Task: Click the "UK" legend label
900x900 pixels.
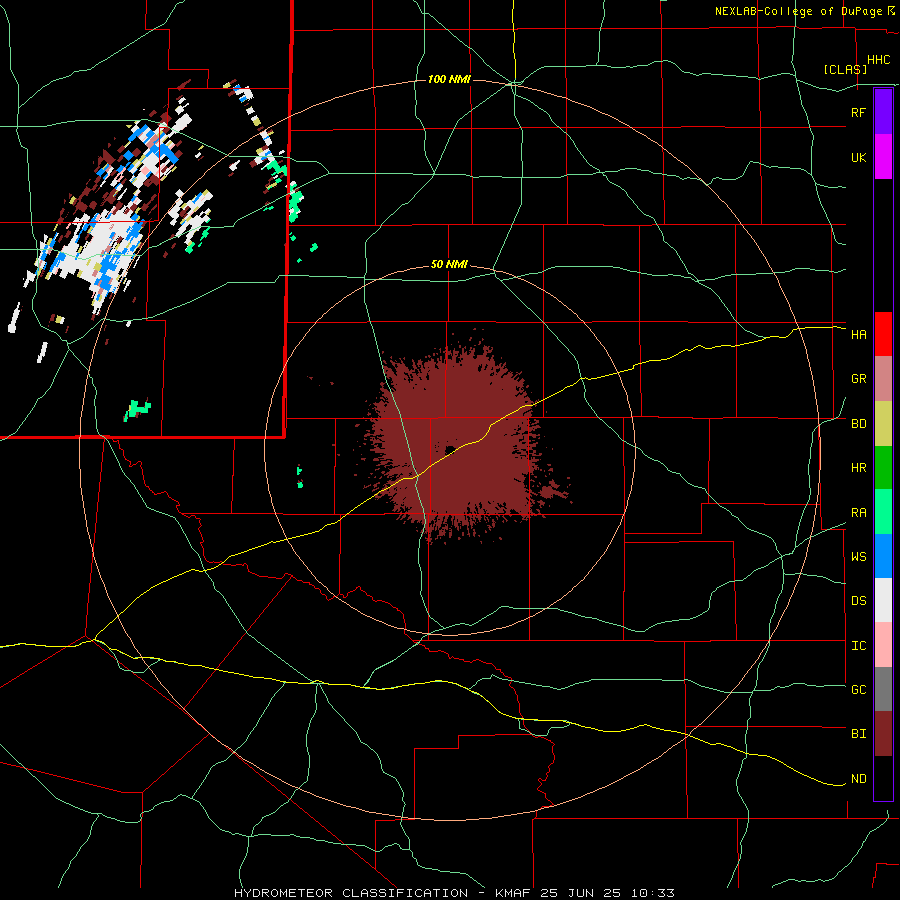Action: click(x=858, y=157)
